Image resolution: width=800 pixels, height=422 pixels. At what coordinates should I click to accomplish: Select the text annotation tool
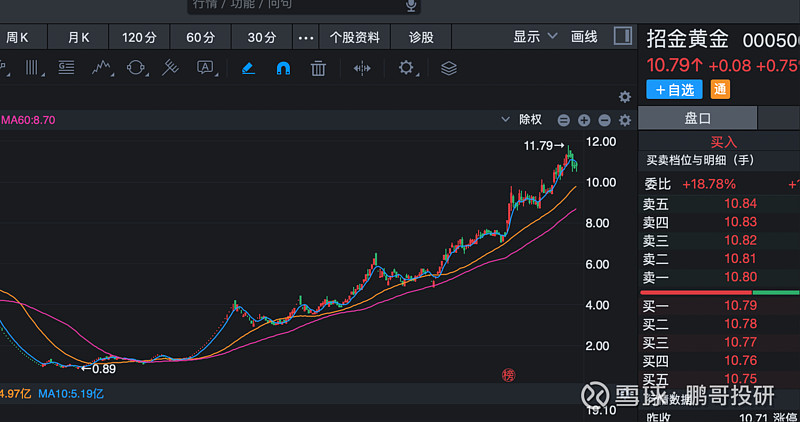coord(205,68)
